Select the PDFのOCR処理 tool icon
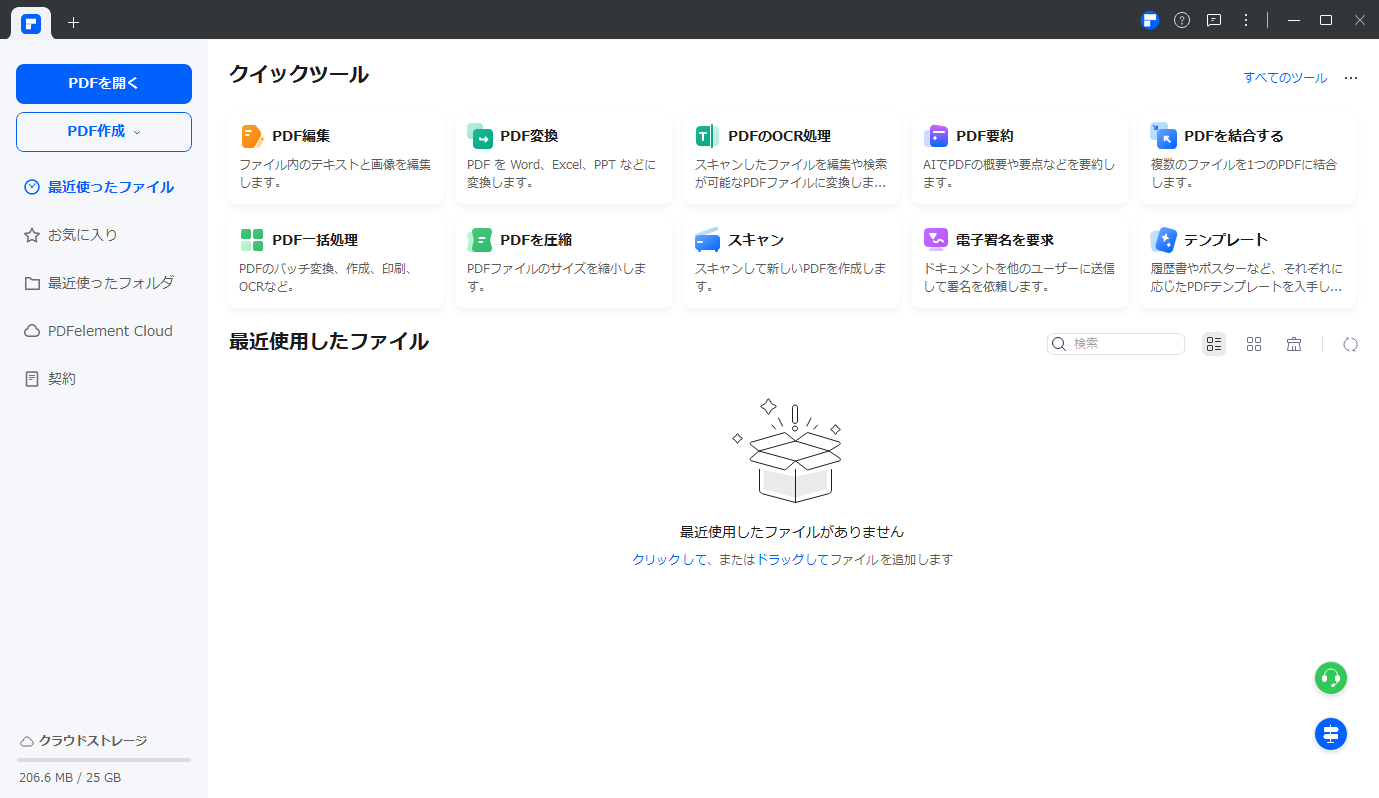Screen dimensions: 1379x798 (708, 136)
